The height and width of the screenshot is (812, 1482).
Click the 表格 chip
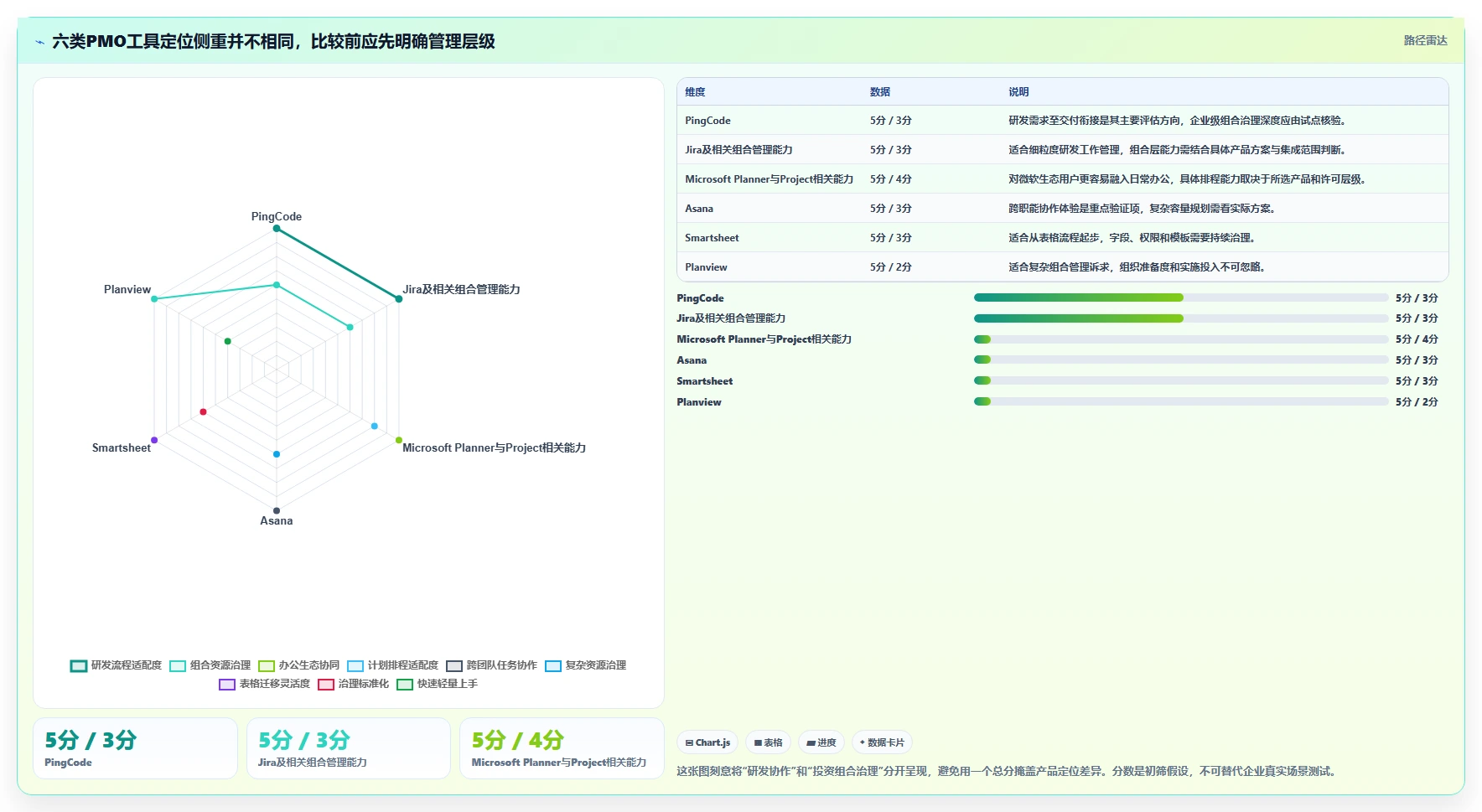(x=768, y=742)
